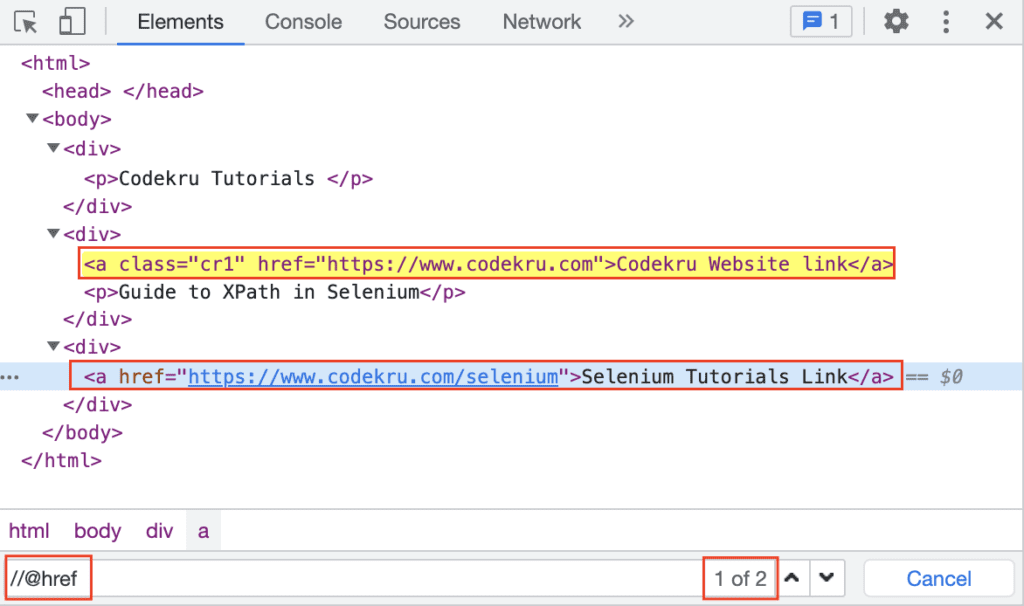This screenshot has height=606, width=1024.
Task: Collapse the body element node
Action: (32, 119)
